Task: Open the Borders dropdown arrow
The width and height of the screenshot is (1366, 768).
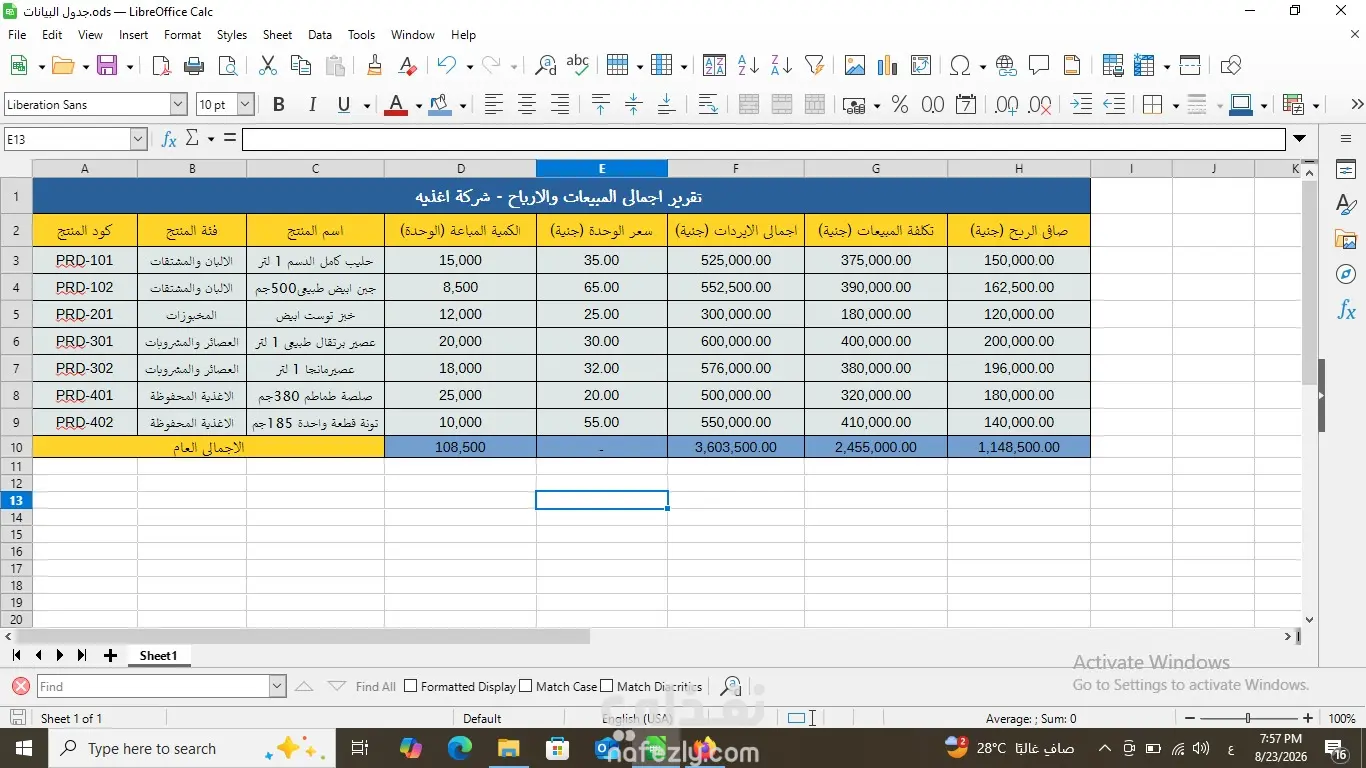Action: coord(1175,105)
